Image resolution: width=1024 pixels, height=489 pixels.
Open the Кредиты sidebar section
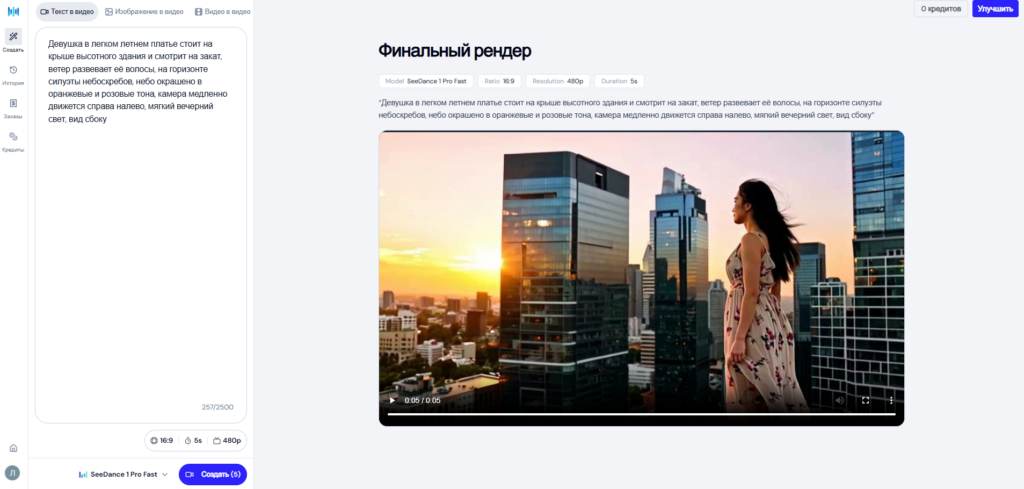(13, 141)
